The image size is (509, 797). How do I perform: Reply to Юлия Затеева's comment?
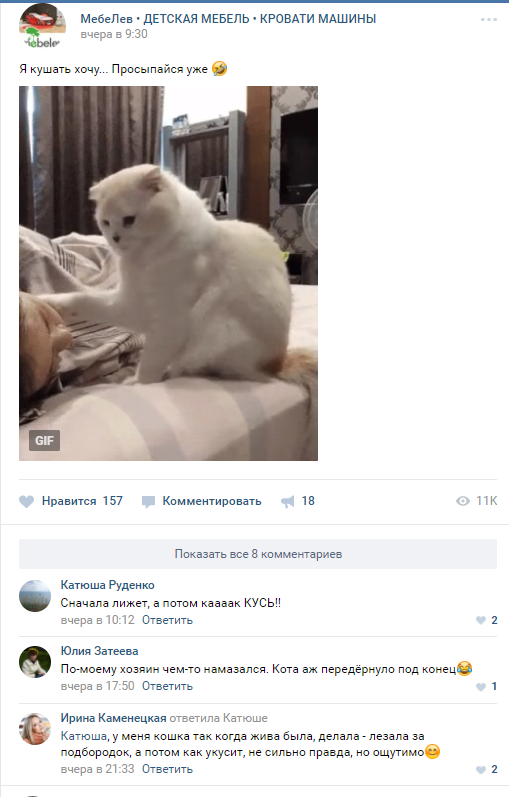tap(167, 686)
